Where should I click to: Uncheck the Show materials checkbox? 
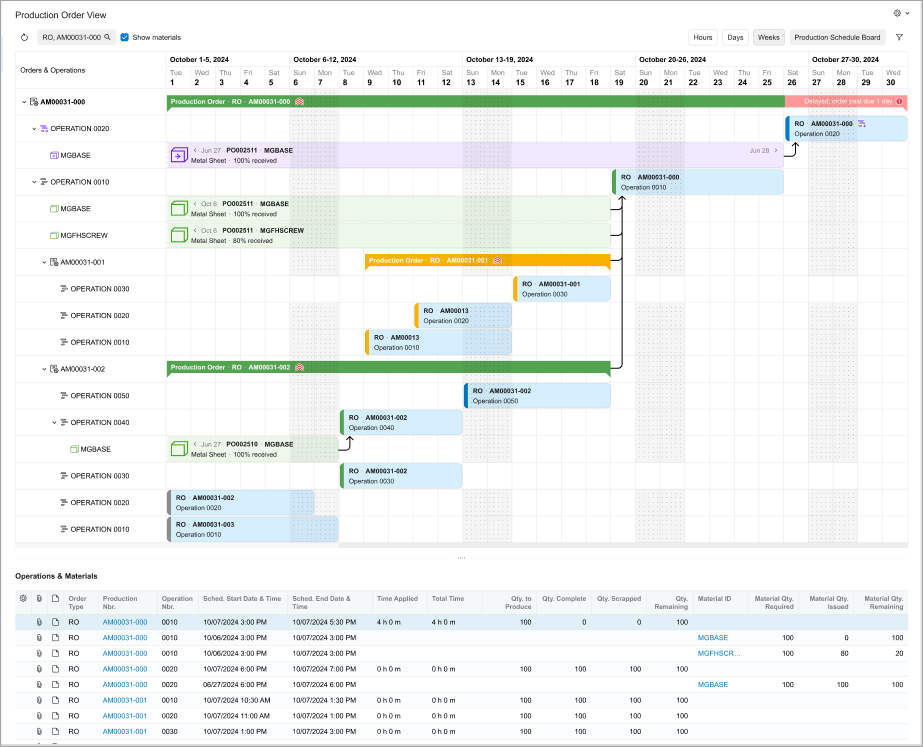125,37
